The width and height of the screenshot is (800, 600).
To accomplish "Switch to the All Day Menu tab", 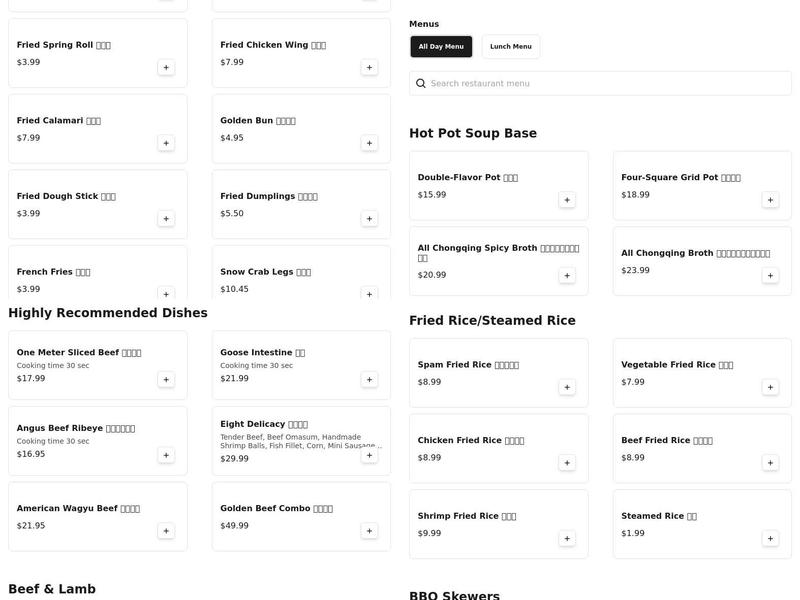I will 441,47.
